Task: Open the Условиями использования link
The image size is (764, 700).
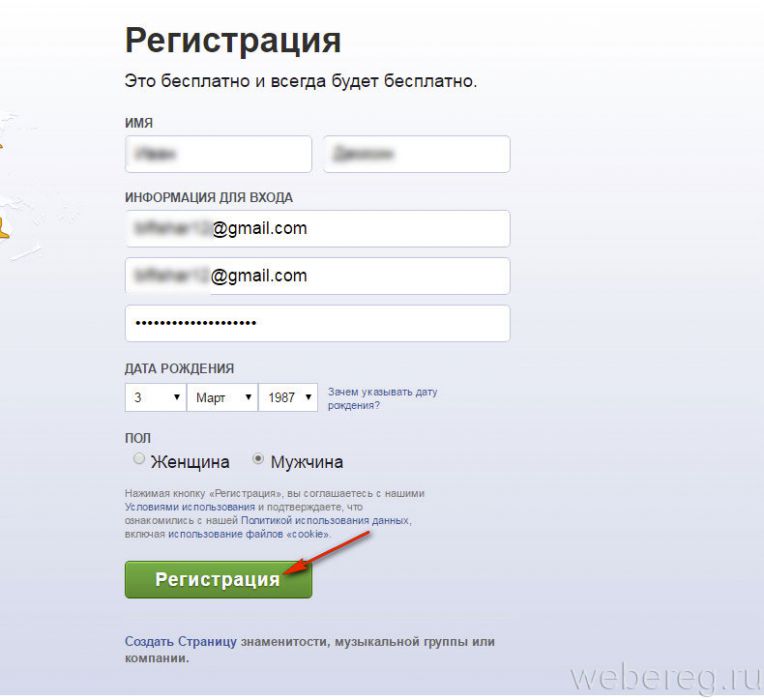Action: click(190, 507)
